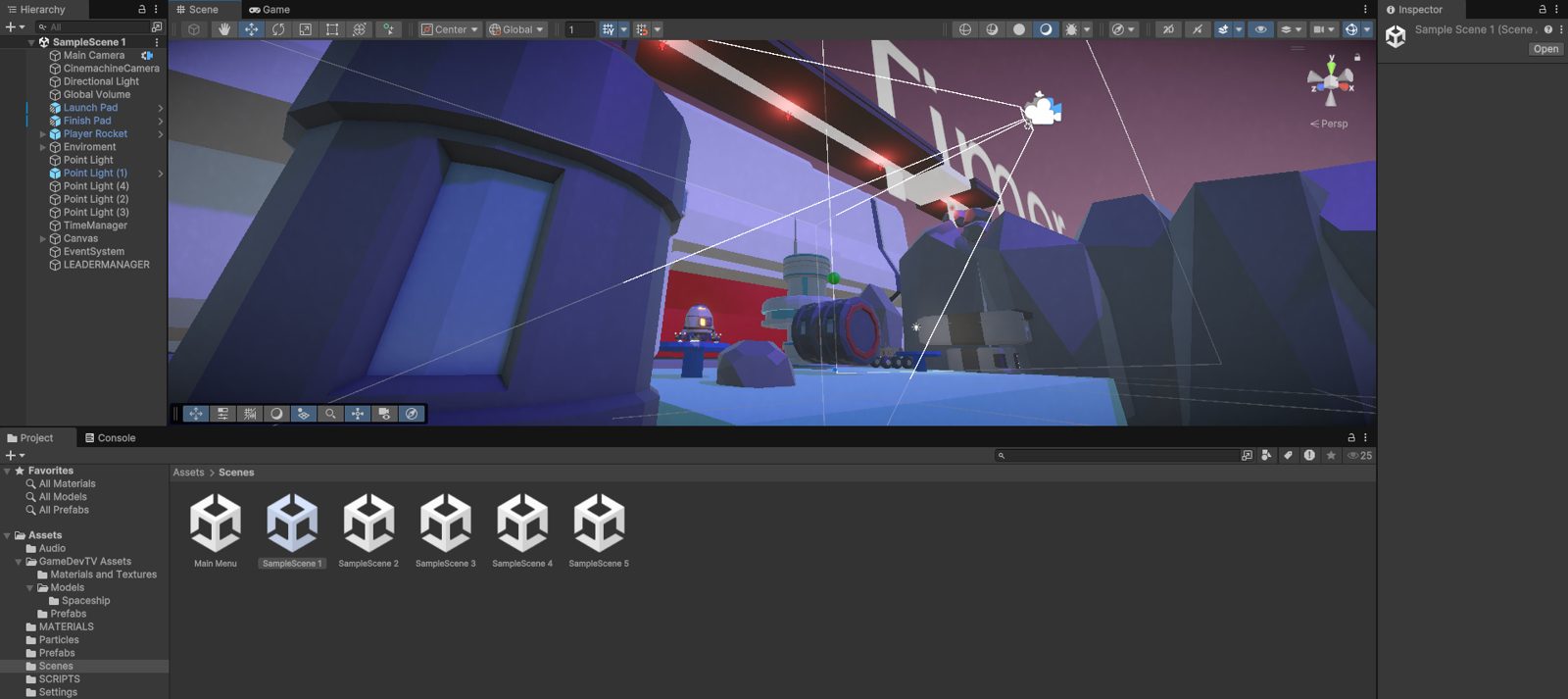Image resolution: width=1568 pixels, height=699 pixels.
Task: Open scene camera settings dropdown
Action: pos(1324,29)
